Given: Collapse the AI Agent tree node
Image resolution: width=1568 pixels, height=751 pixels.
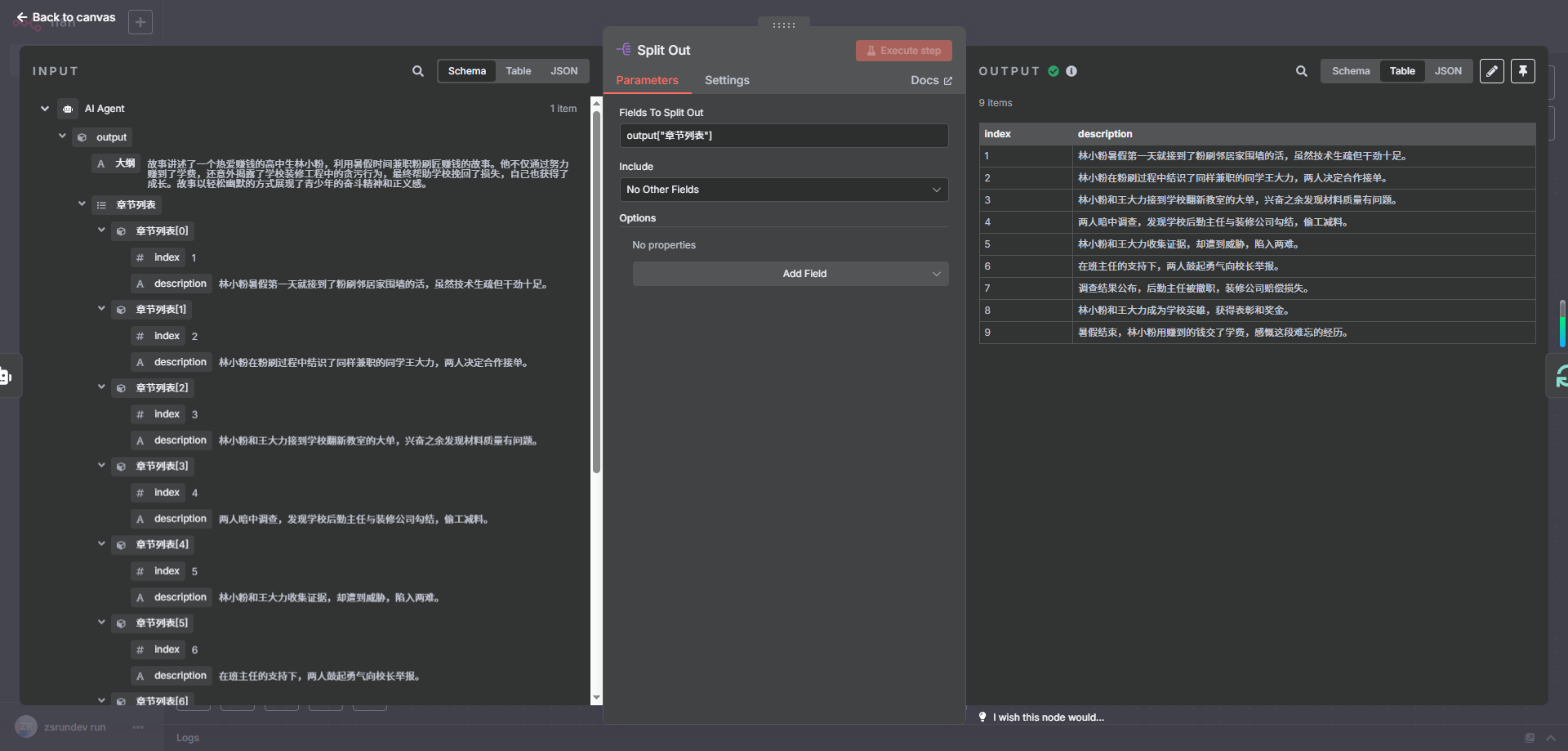Looking at the screenshot, I should (x=45, y=109).
